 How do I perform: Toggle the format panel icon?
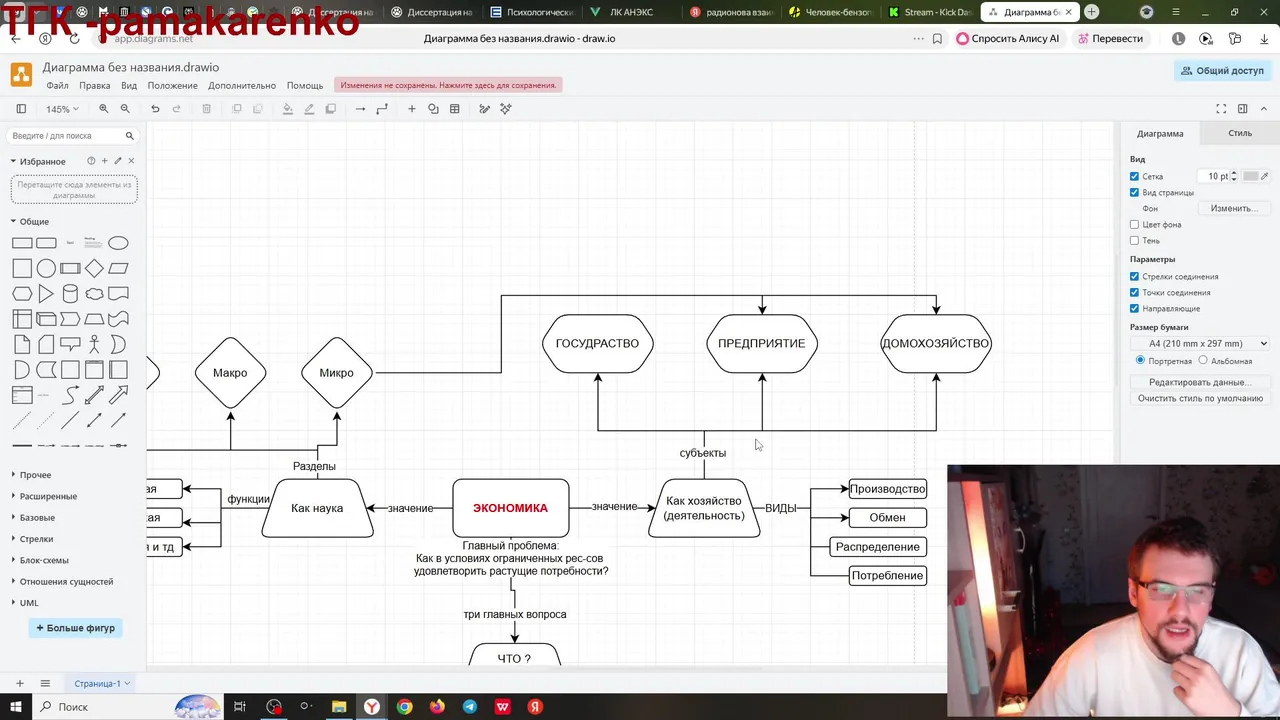point(1243,109)
